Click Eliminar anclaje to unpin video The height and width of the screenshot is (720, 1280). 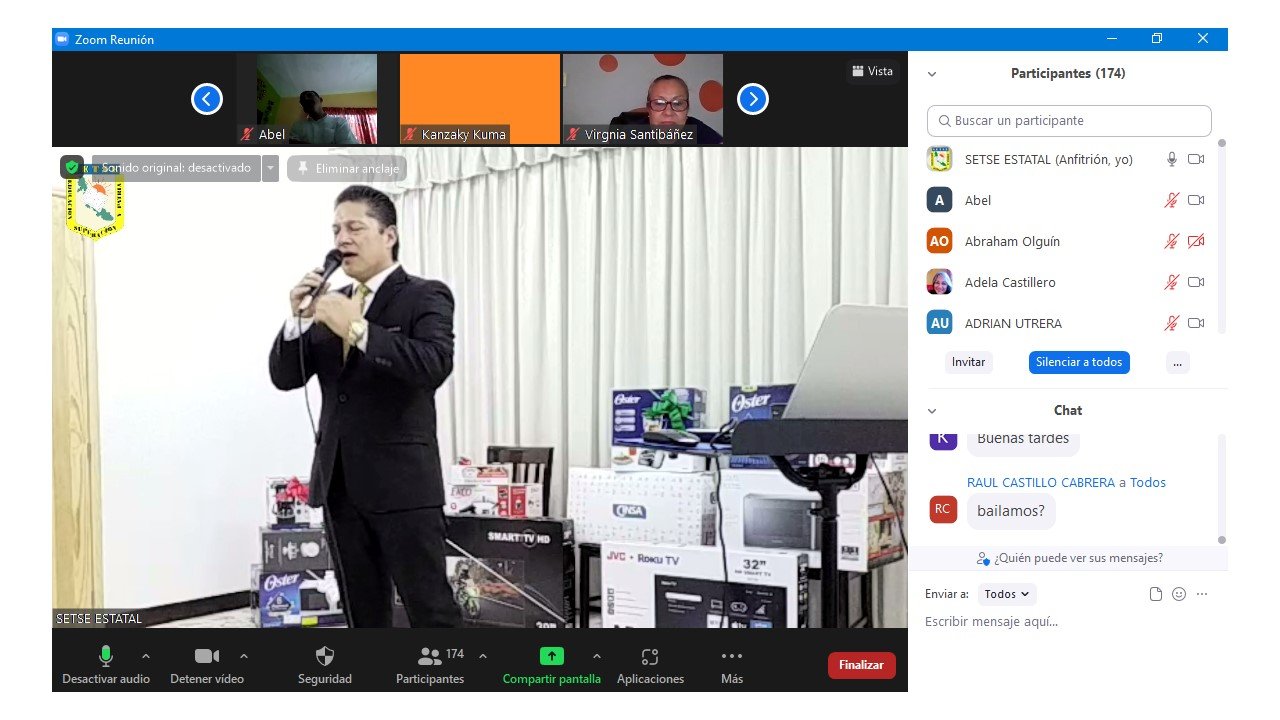click(347, 168)
